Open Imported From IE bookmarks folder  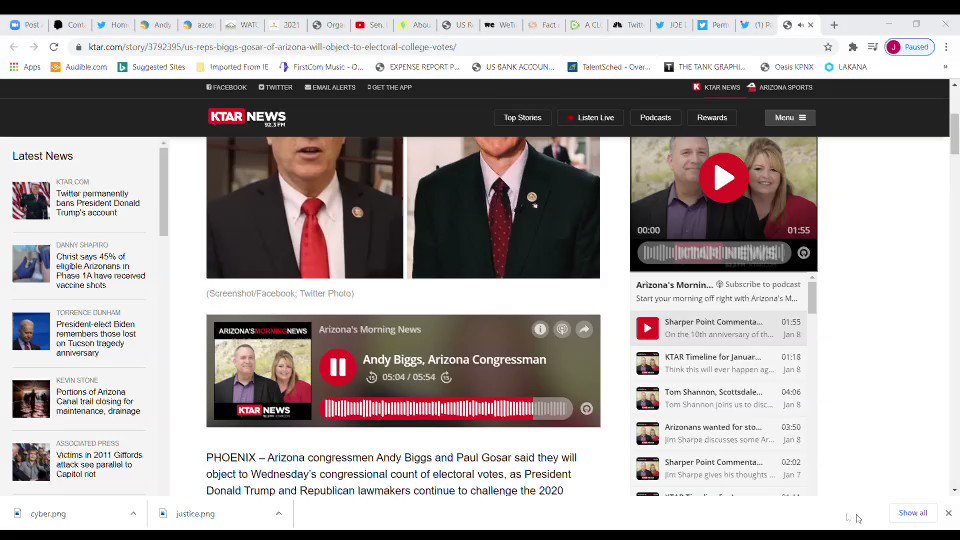pyautogui.click(x=233, y=67)
